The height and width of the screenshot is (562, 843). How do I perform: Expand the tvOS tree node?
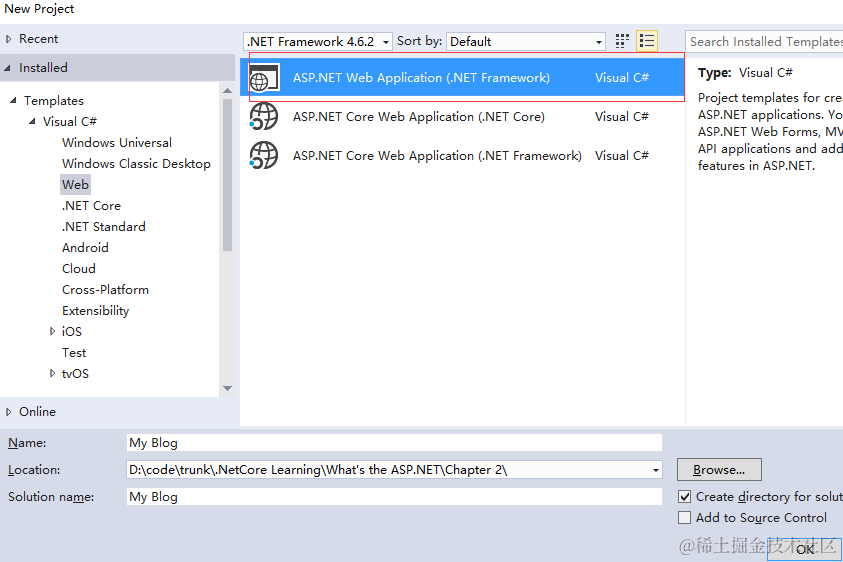point(52,373)
